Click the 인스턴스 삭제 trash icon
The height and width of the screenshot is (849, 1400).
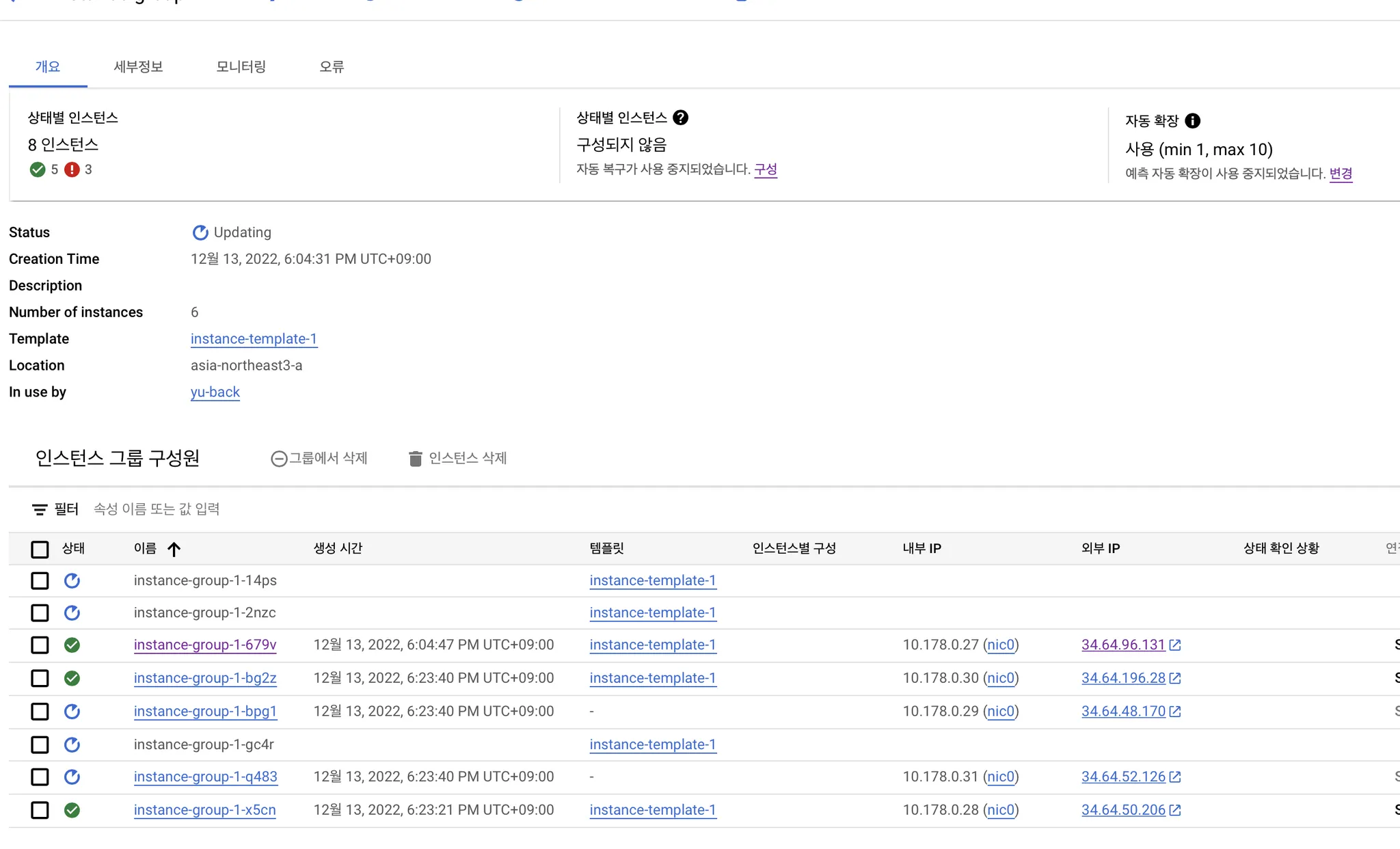pos(415,459)
